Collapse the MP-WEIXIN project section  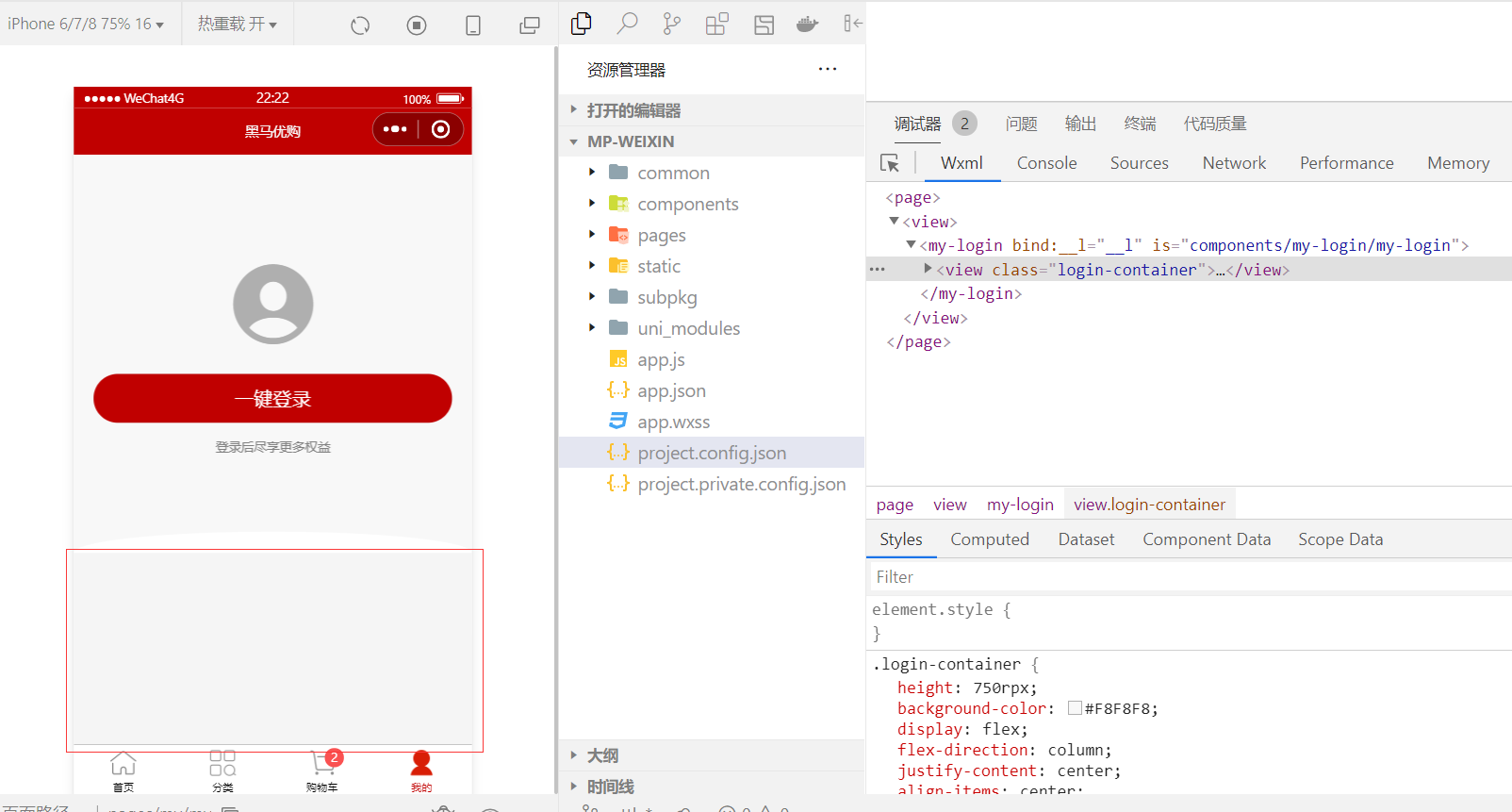712,141
